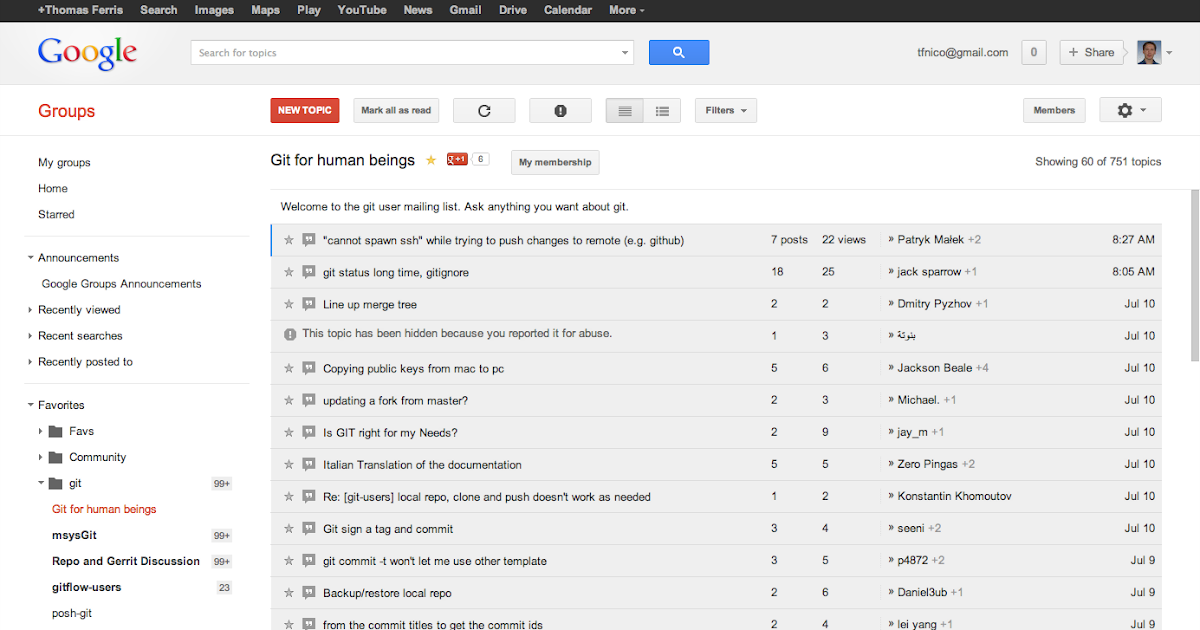Click the hidden-topic info icon
The width and height of the screenshot is (1200, 630).
pos(290,335)
